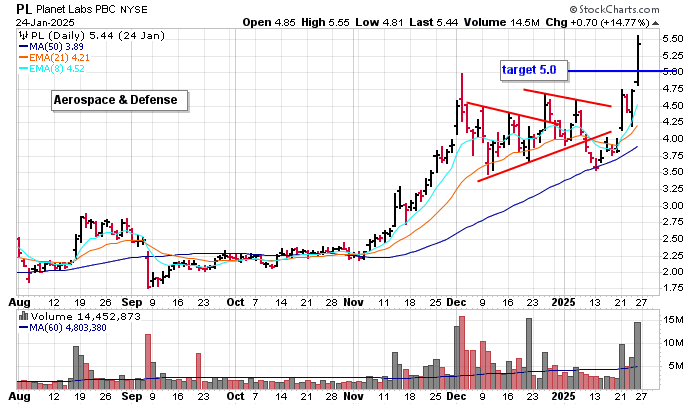Click the candlestick icon beside PL (Daily)
This screenshot has width=700, height=405.
coord(22,33)
